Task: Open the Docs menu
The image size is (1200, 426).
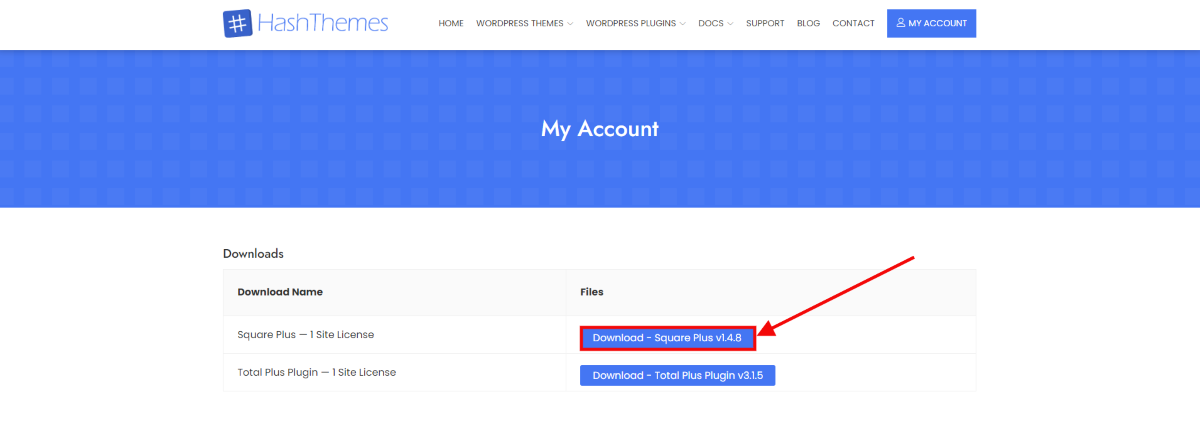Action: click(711, 23)
